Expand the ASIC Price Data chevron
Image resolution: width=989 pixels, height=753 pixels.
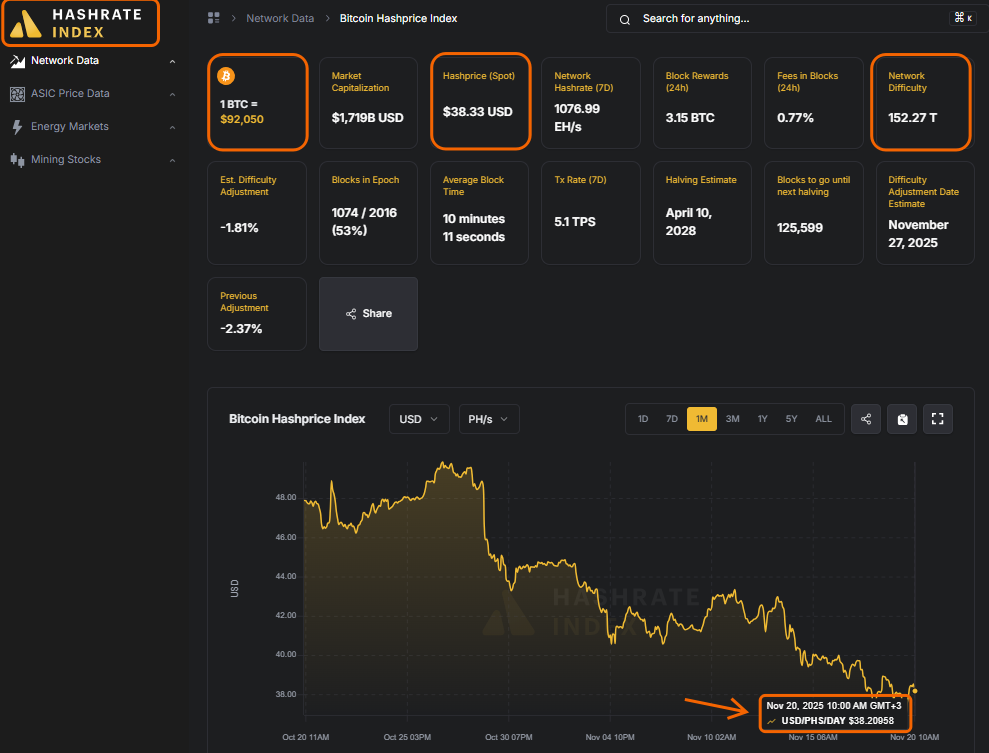pos(172,95)
